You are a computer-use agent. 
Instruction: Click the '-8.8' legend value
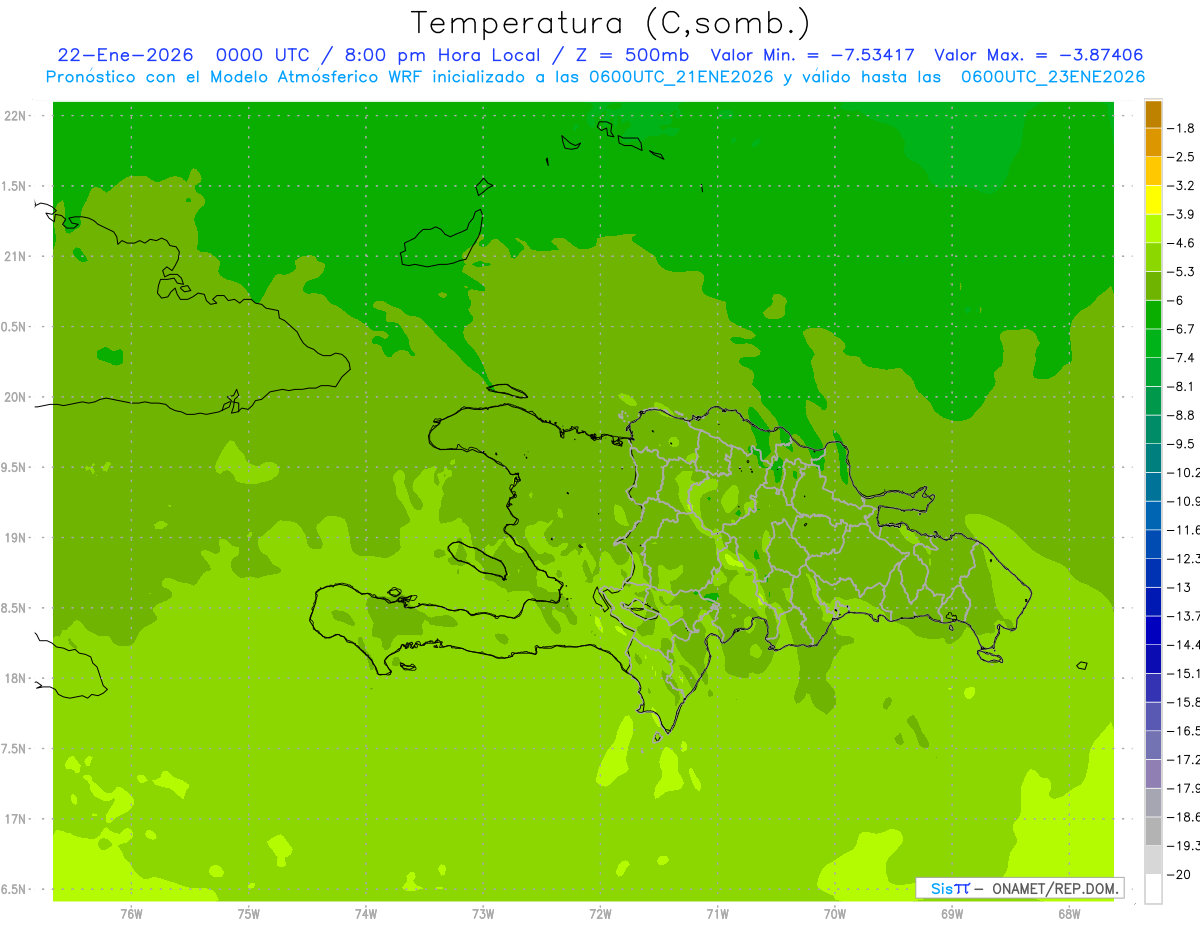(x=1181, y=415)
